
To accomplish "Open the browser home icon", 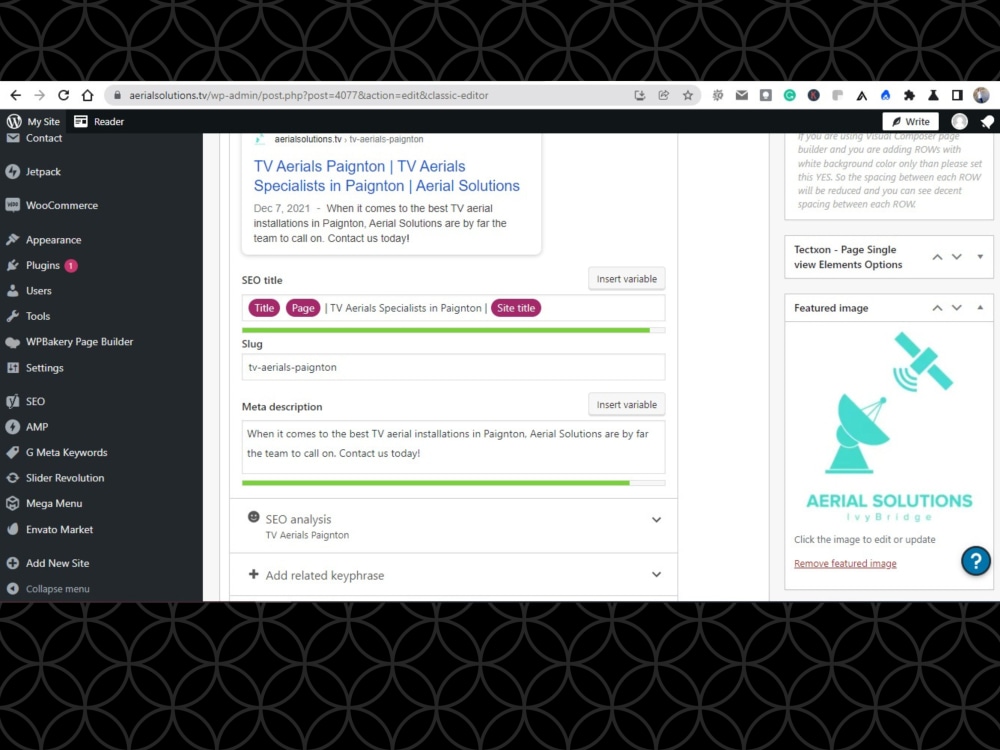I will pos(87,95).
